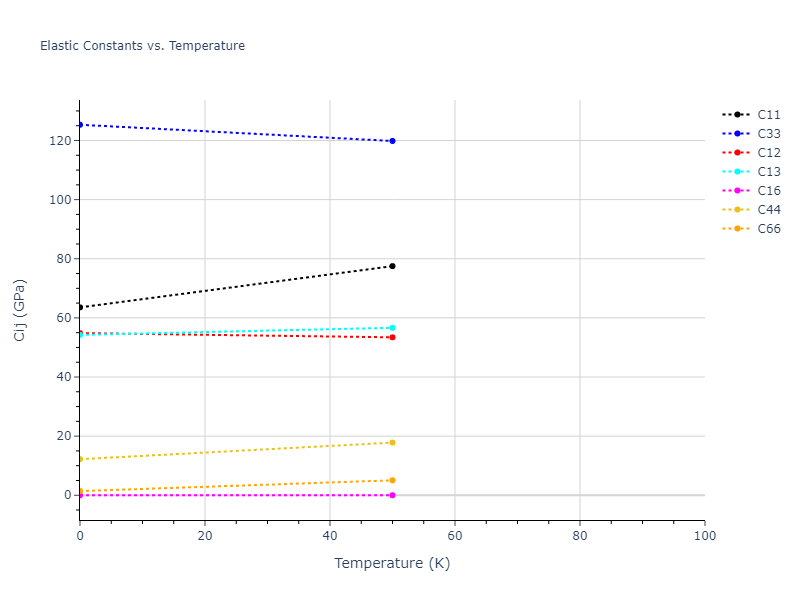Hide the C13 trace via legend
Screen dimensions: 800x600
[768, 172]
